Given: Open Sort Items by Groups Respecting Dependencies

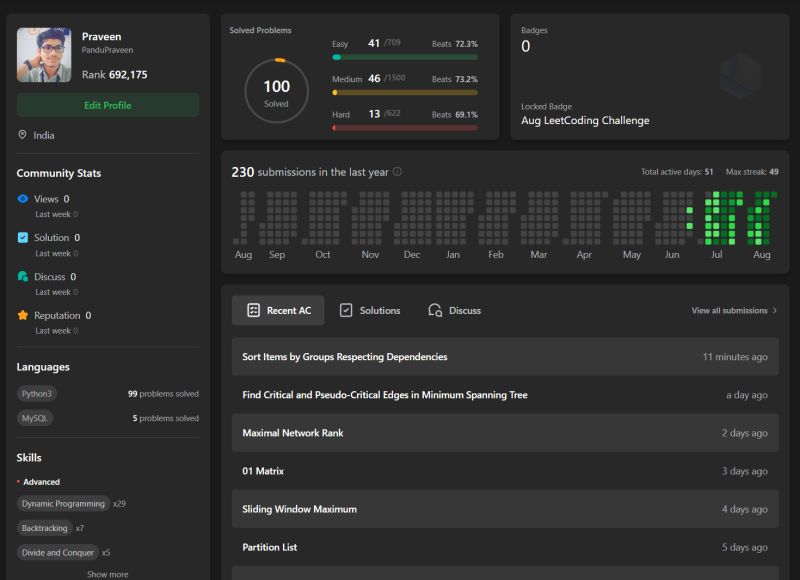Looking at the screenshot, I should (x=505, y=357).
